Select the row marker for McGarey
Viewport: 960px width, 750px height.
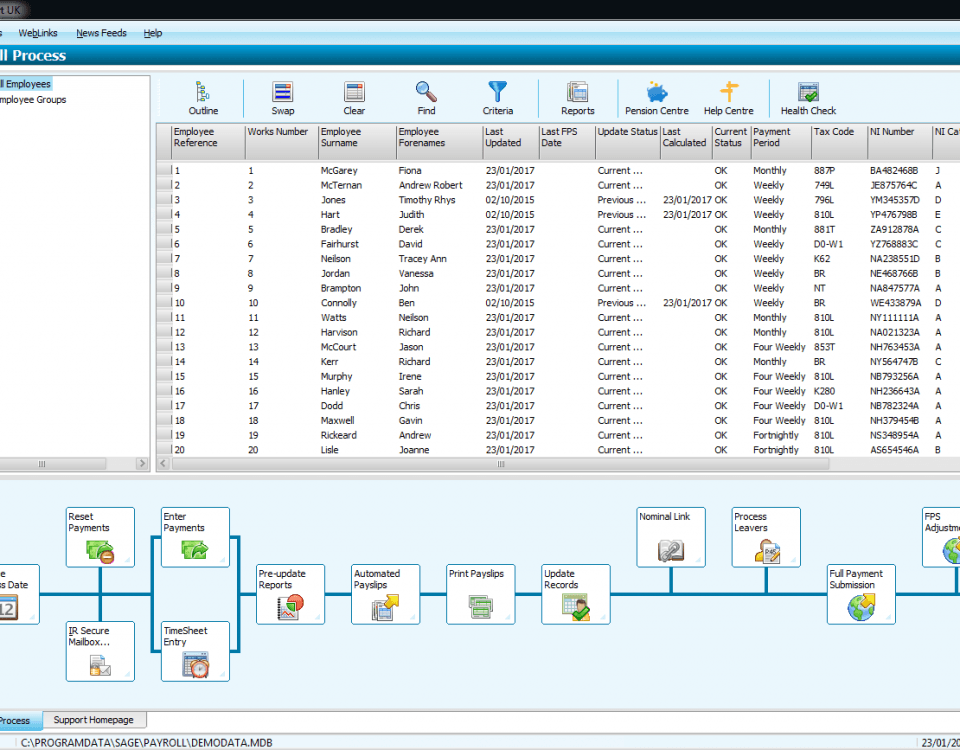tap(164, 170)
